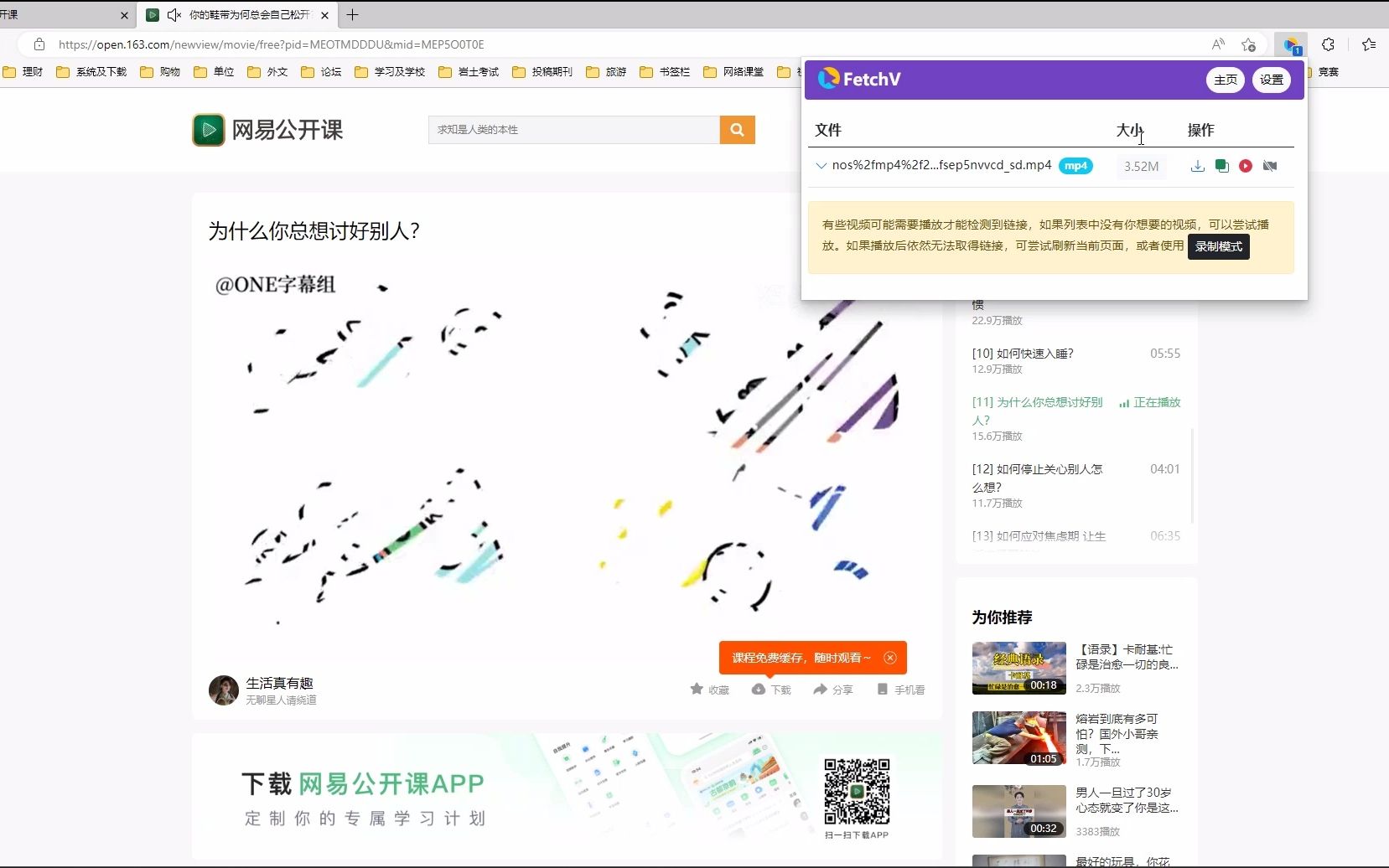Image resolution: width=1389 pixels, height=868 pixels.
Task: Open the 单位 bookmarks folder
Action: pyautogui.click(x=214, y=72)
